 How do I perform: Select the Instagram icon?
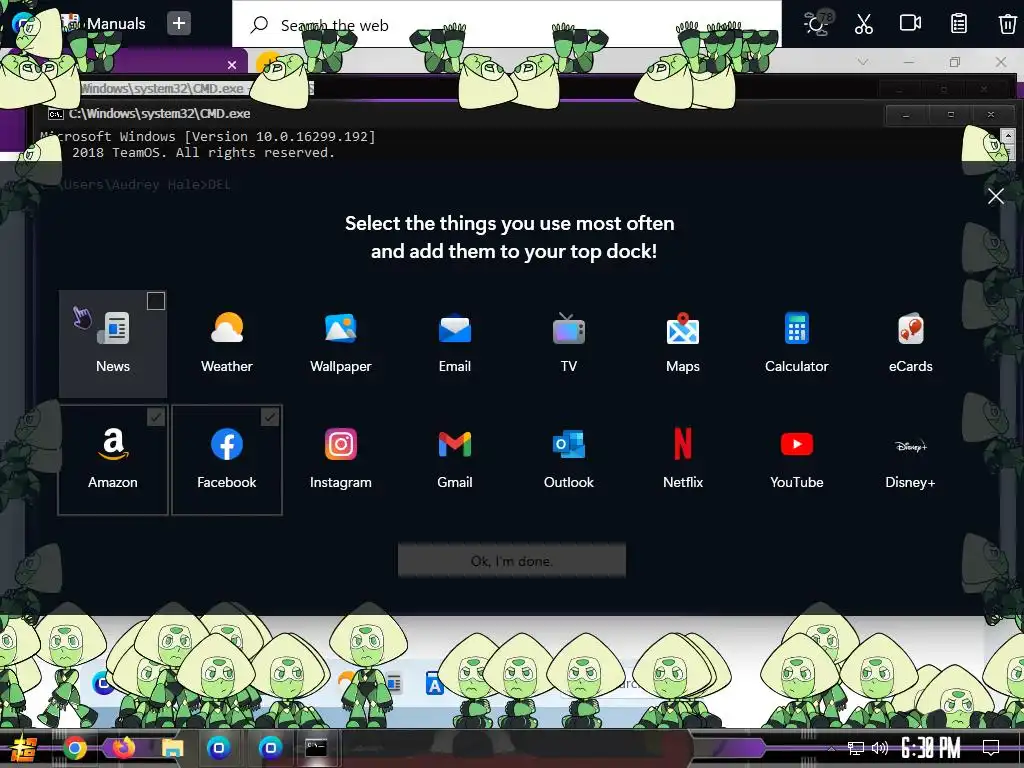(340, 444)
